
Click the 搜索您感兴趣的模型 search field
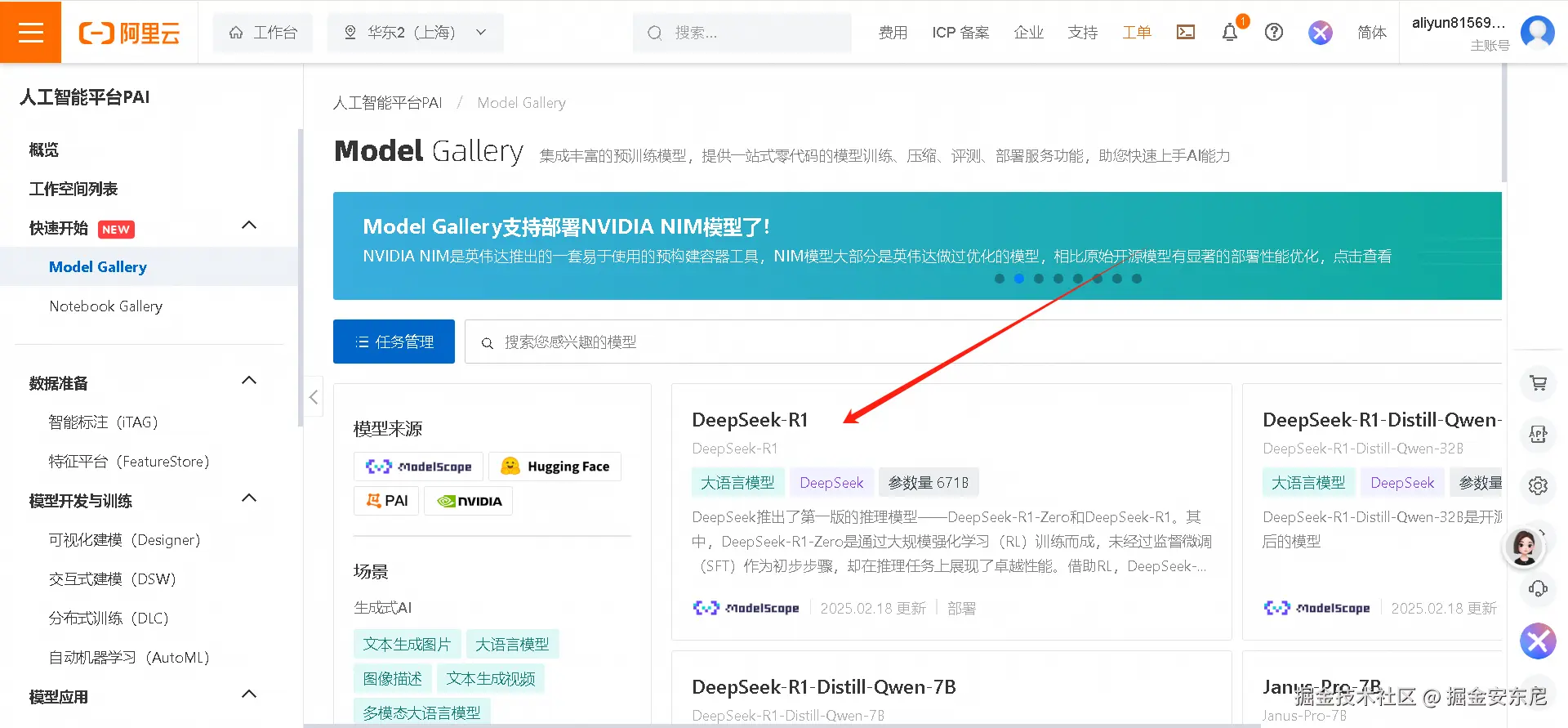coord(983,342)
